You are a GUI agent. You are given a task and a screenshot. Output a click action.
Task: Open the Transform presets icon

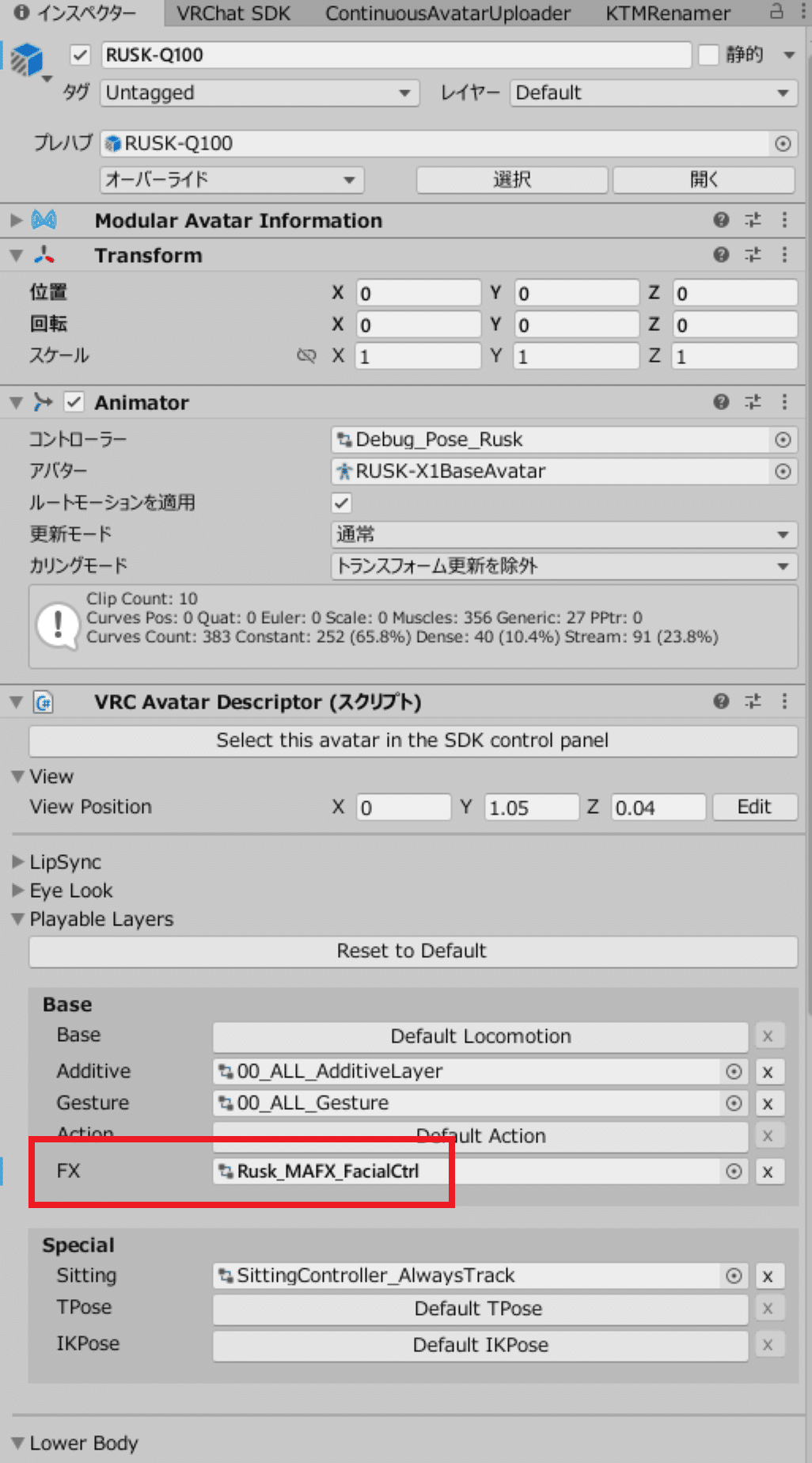[753, 255]
